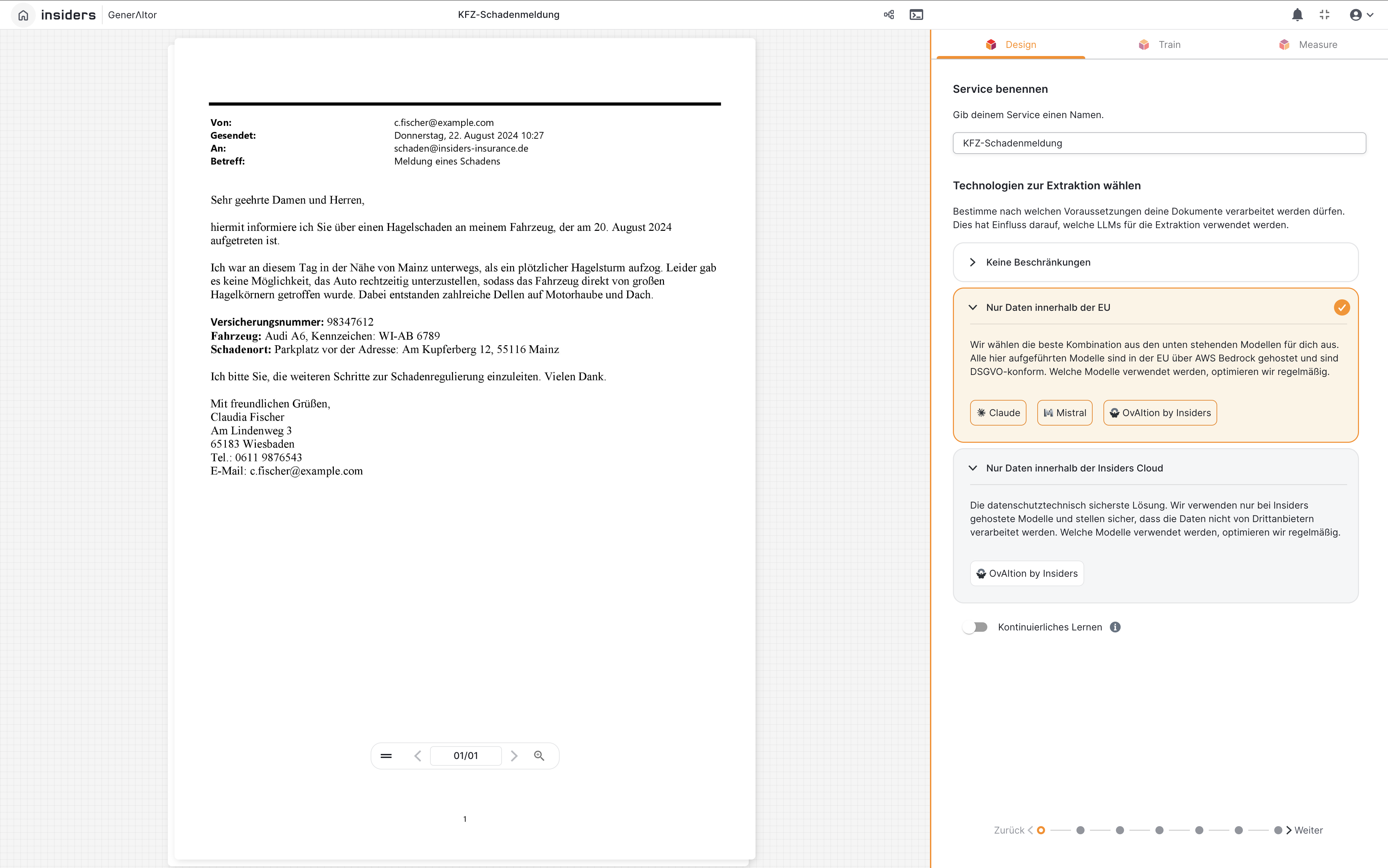Uncheck the orange EU option checkmark

tap(1341, 308)
